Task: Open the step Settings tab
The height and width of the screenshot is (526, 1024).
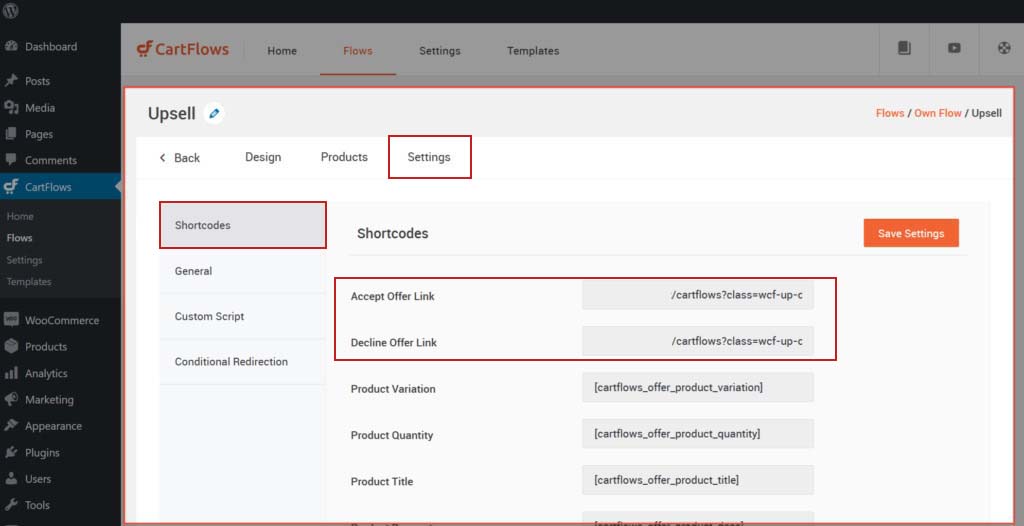Action: 429,157
